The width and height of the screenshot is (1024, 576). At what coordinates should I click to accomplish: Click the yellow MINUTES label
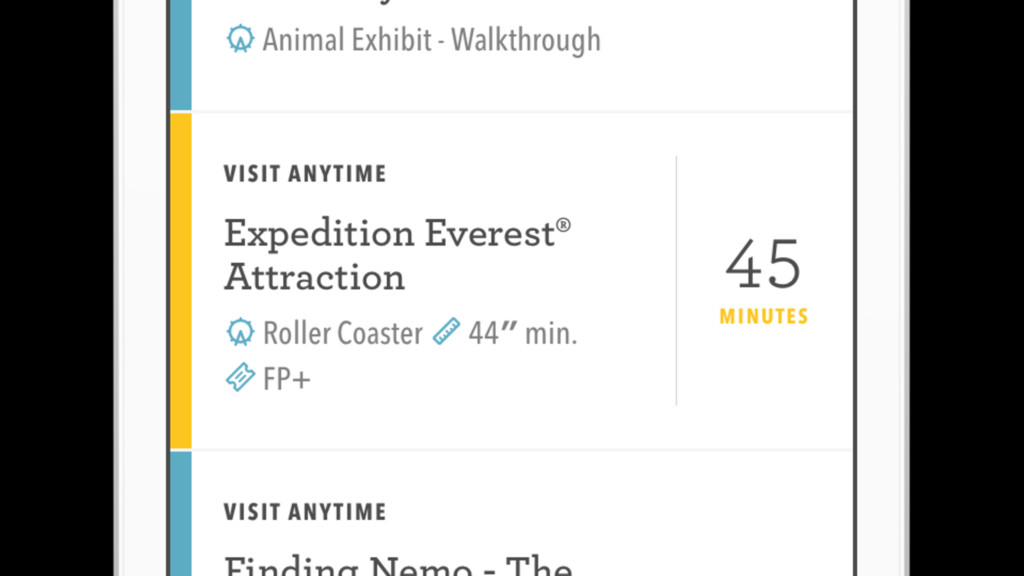pyautogui.click(x=764, y=317)
